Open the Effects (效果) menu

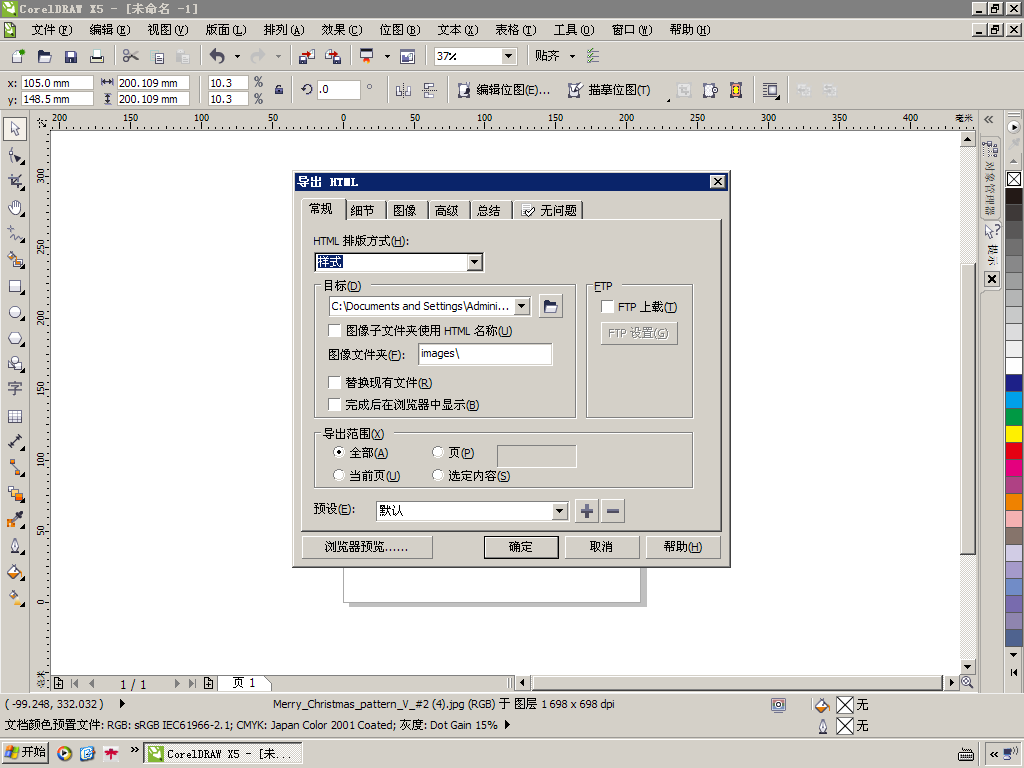(342, 30)
